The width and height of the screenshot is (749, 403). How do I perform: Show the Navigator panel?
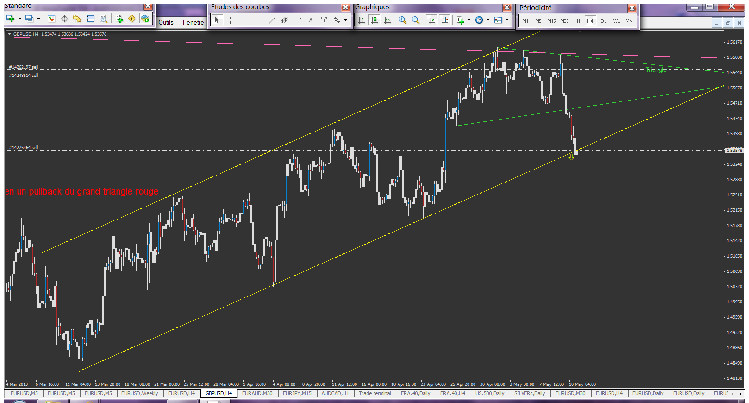77,19
